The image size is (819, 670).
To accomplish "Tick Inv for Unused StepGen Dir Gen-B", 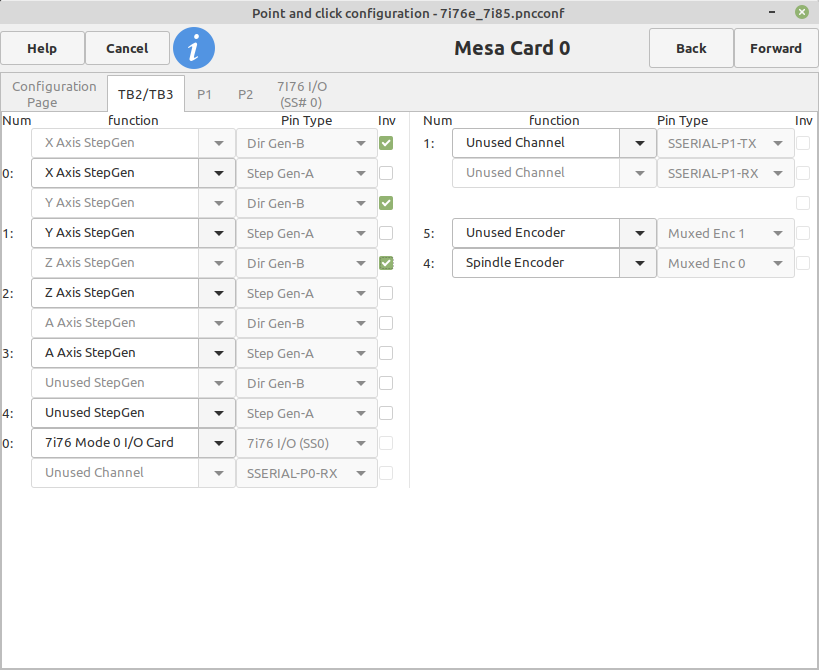I will [x=386, y=383].
